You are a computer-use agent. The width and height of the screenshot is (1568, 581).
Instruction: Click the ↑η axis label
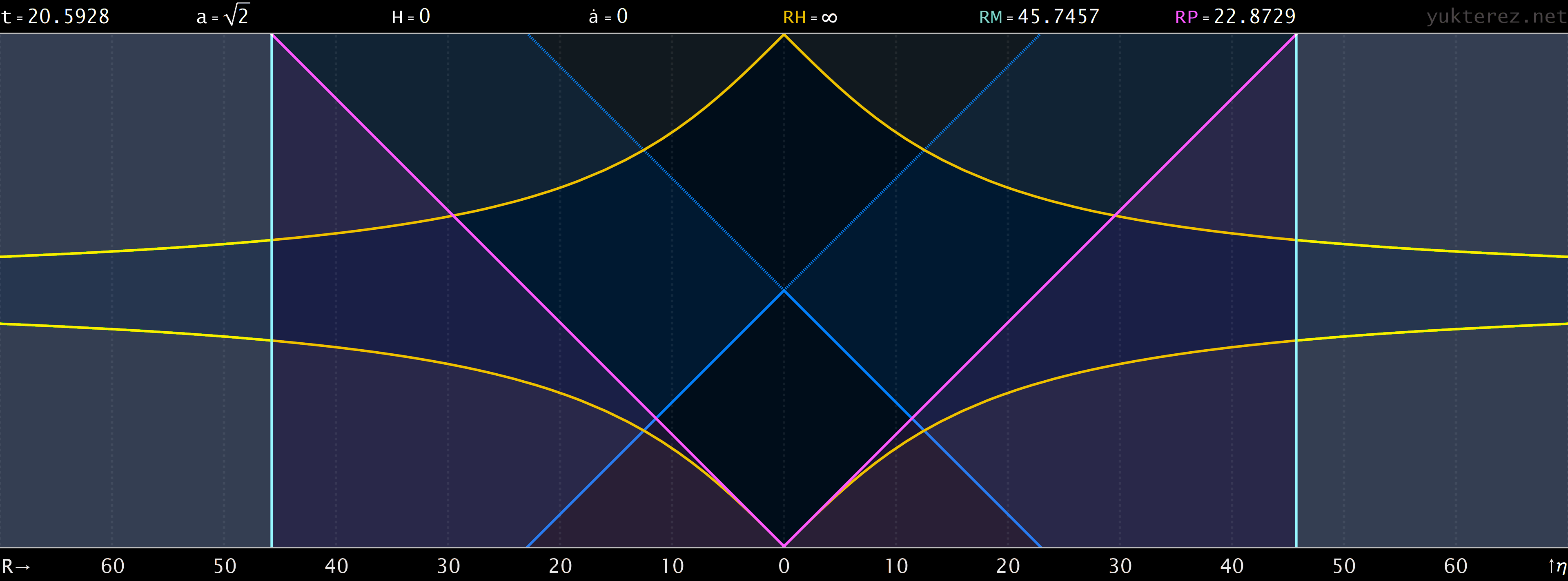(1557, 567)
